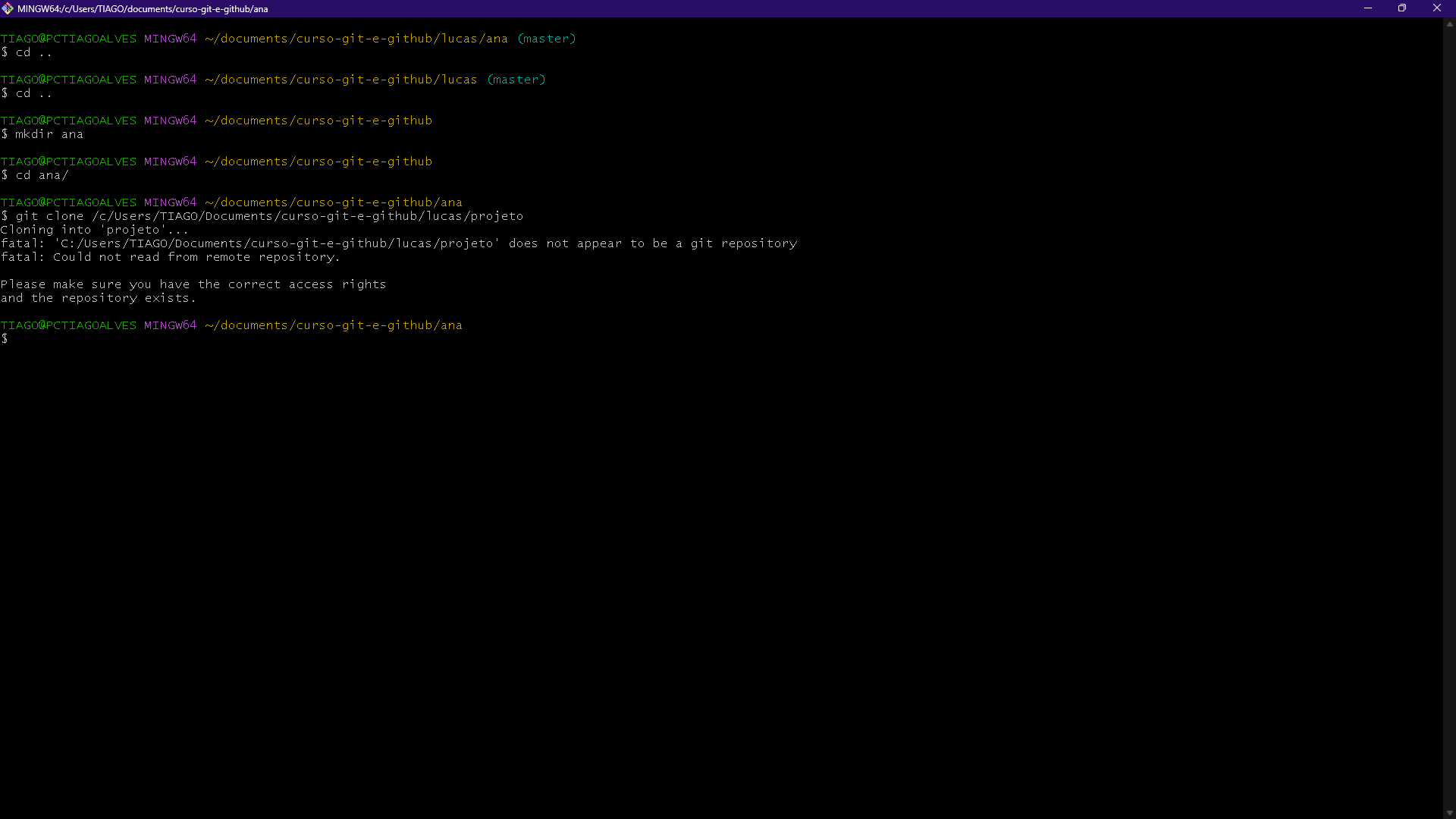Click 'fatal: Could not read from remote repository.' line
This screenshot has width=1456, height=819.
171,257
